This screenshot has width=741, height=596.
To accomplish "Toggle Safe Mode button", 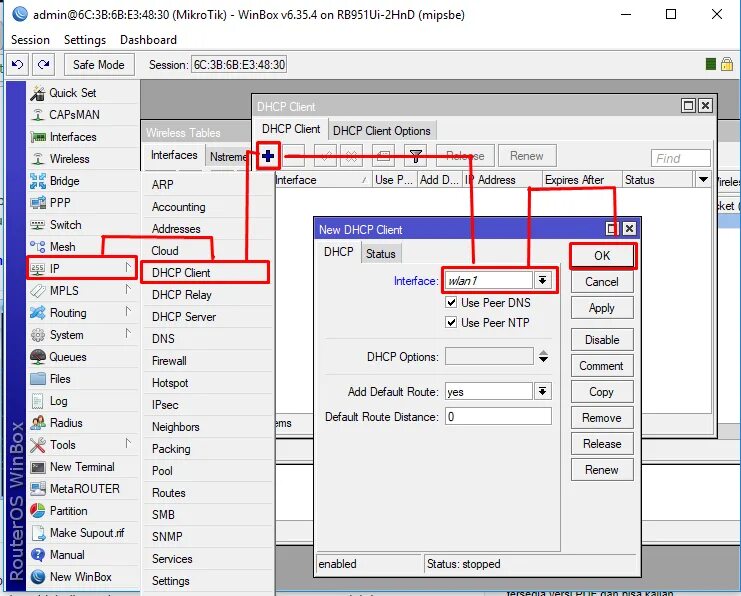I will (x=99, y=64).
